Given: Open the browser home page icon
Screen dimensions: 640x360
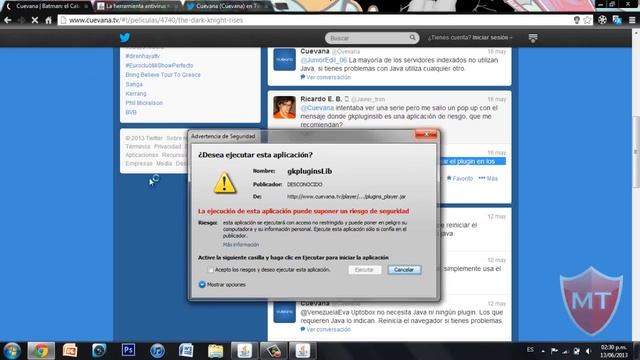Looking at the screenshot, I should 49,20.
